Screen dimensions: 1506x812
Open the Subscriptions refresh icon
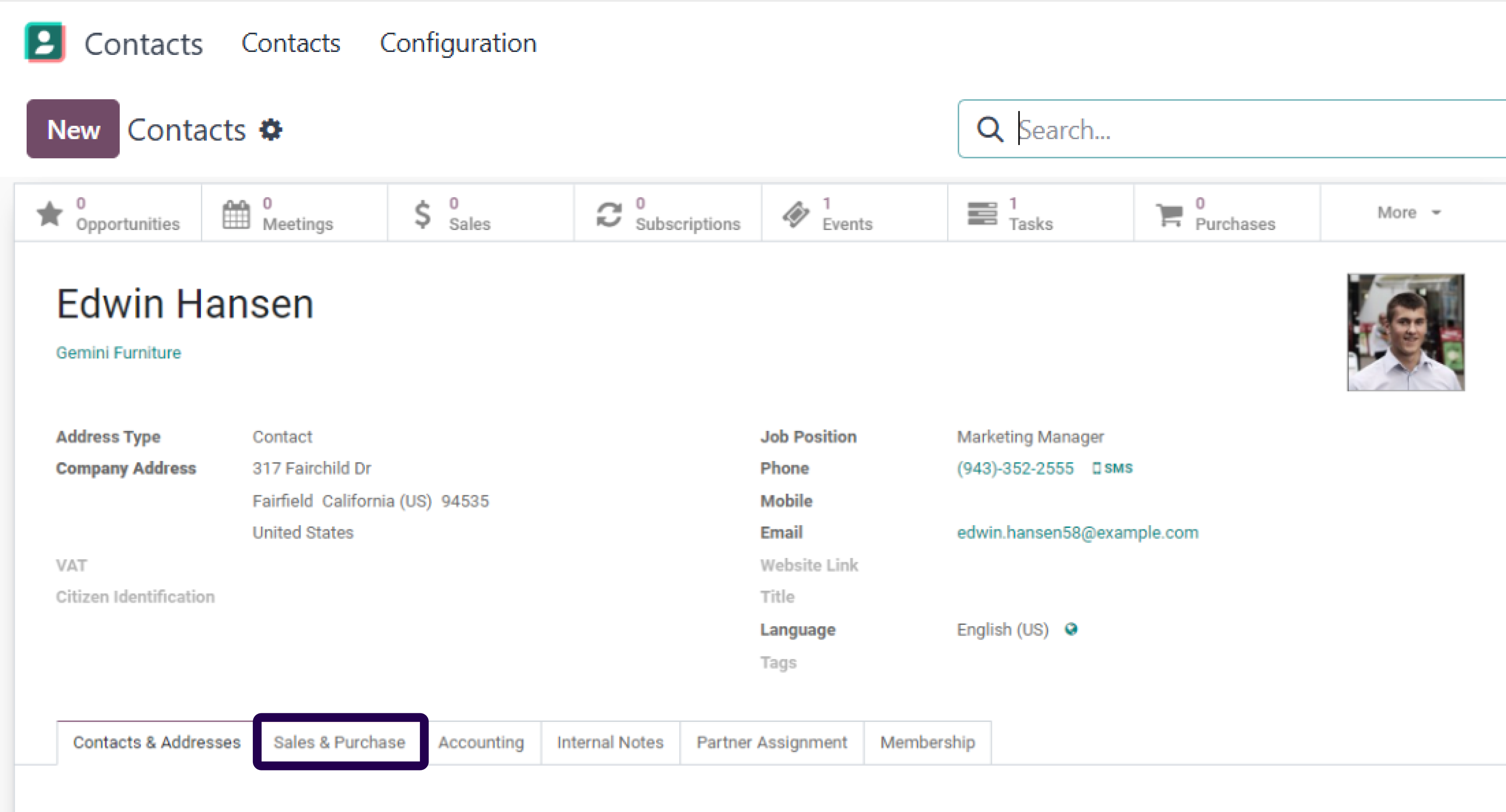(x=609, y=214)
